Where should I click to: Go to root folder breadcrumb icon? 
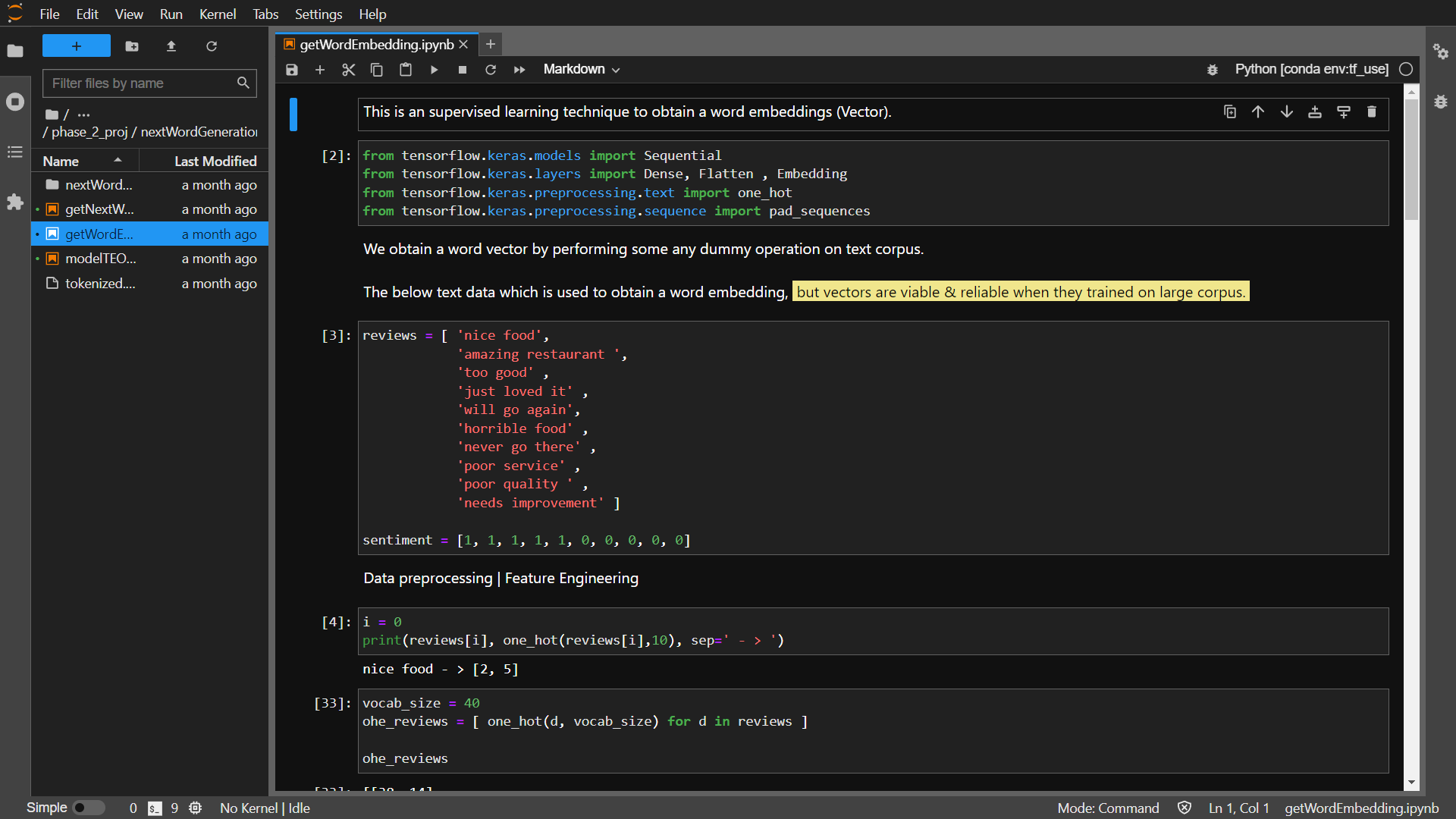tap(52, 115)
